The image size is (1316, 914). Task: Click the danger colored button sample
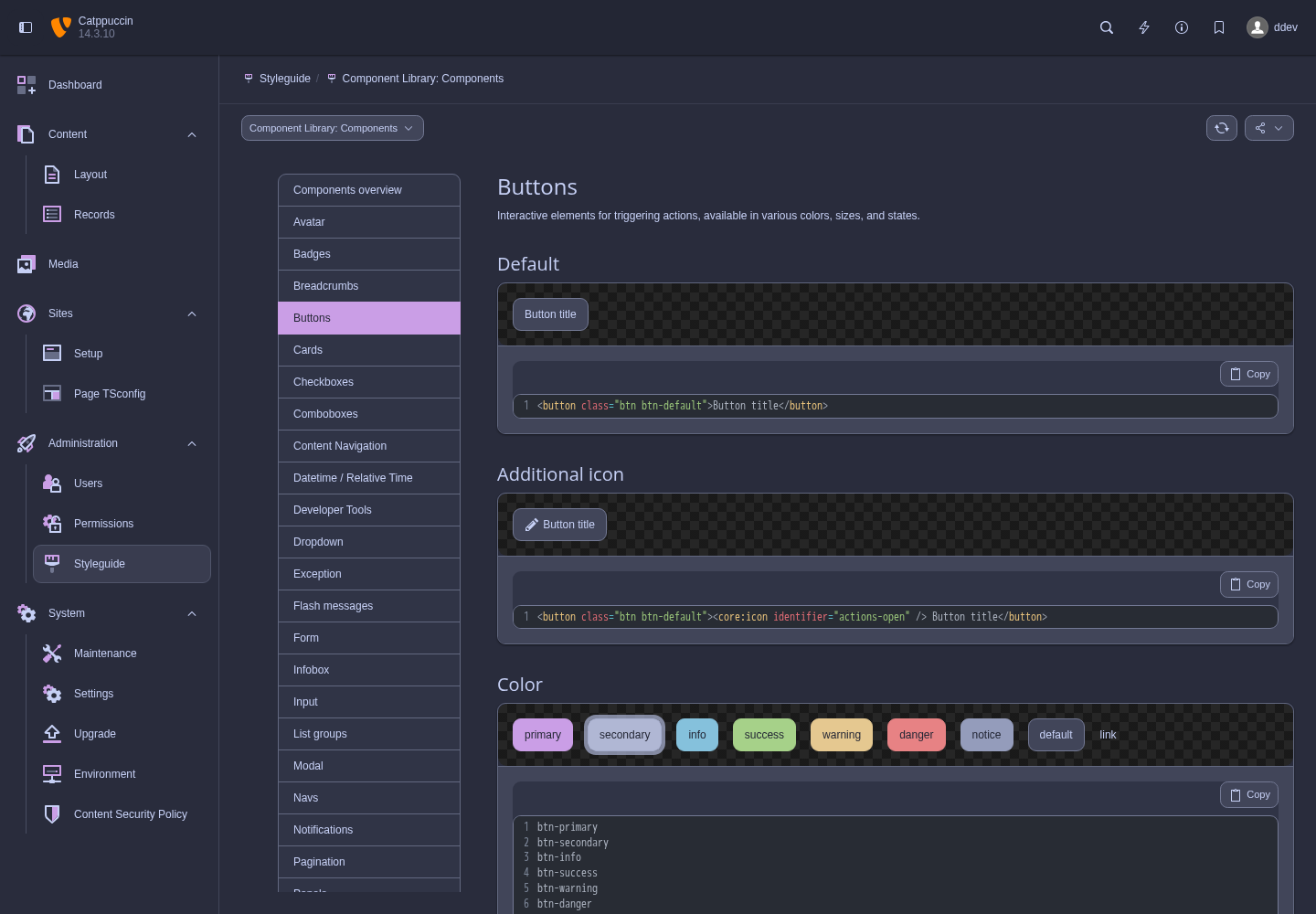(x=917, y=735)
